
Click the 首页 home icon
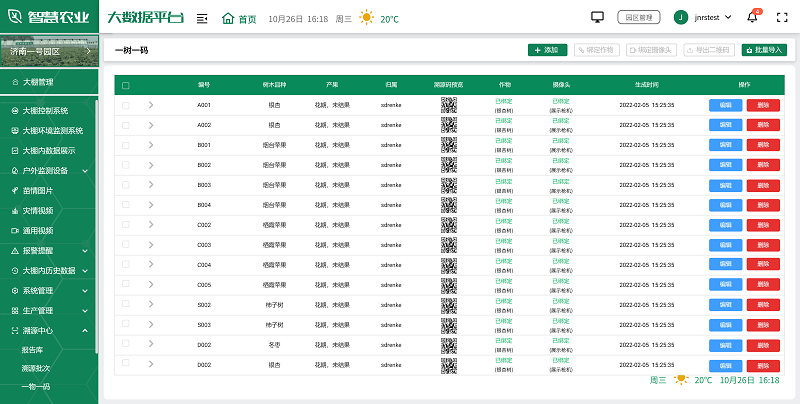click(228, 18)
